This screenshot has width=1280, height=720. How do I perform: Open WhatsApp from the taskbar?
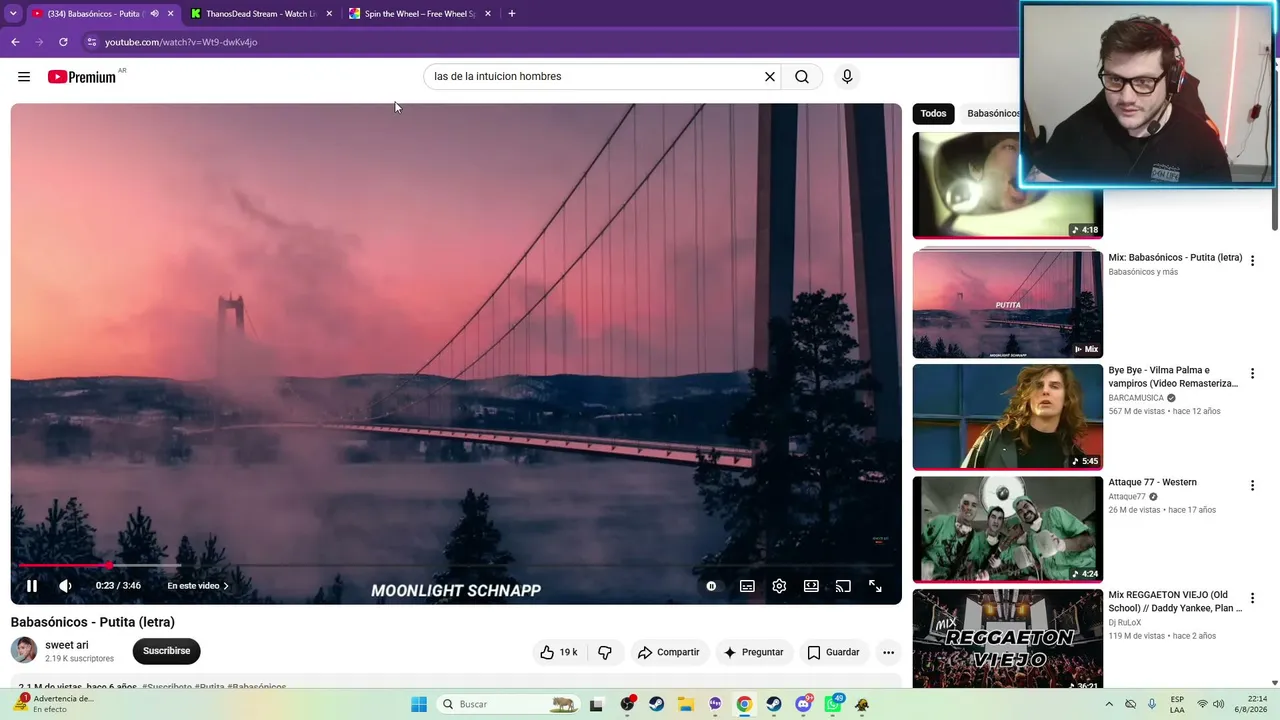[x=833, y=704]
